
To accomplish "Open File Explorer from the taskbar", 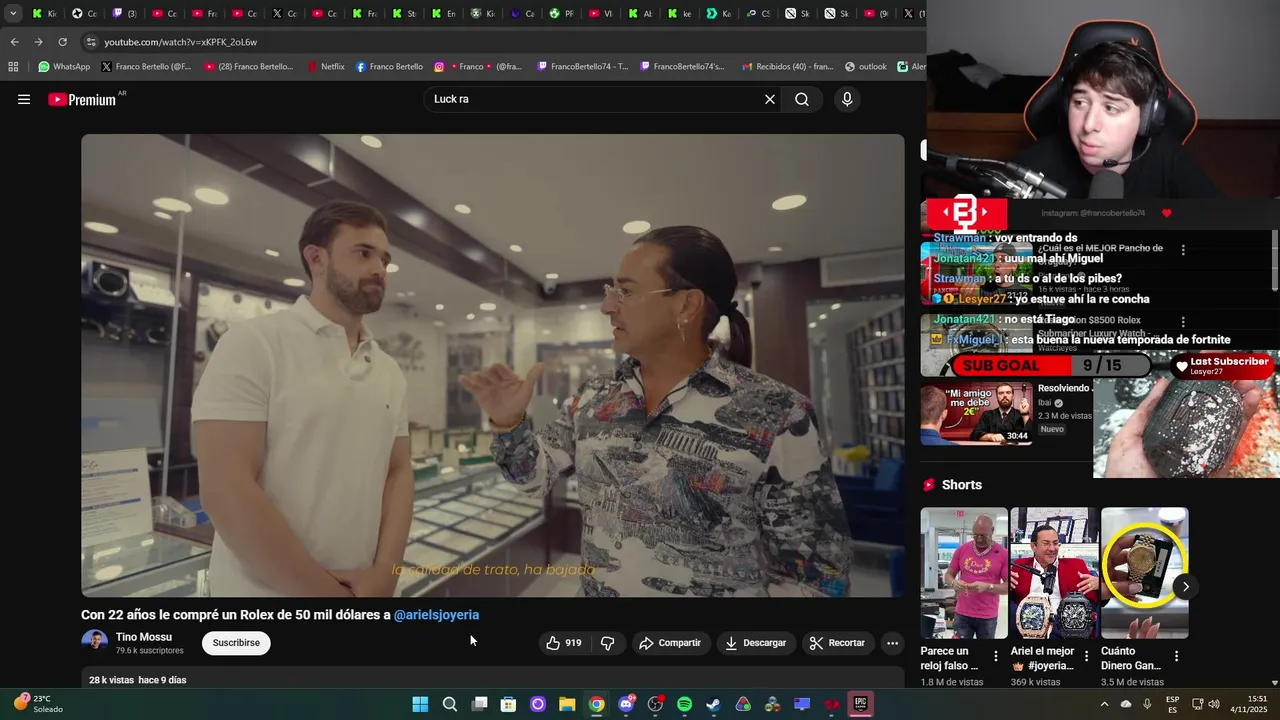I will 567,704.
